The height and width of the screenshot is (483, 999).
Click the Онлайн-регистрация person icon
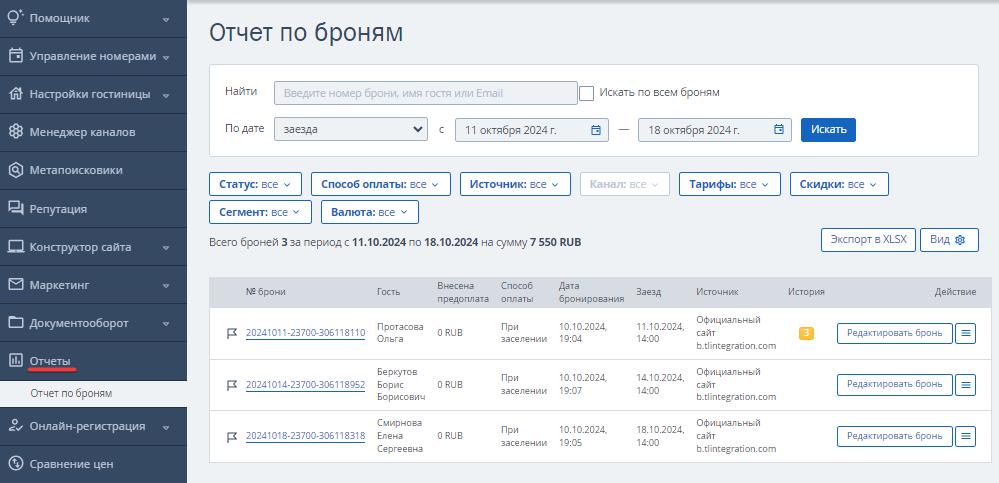tap(15, 426)
